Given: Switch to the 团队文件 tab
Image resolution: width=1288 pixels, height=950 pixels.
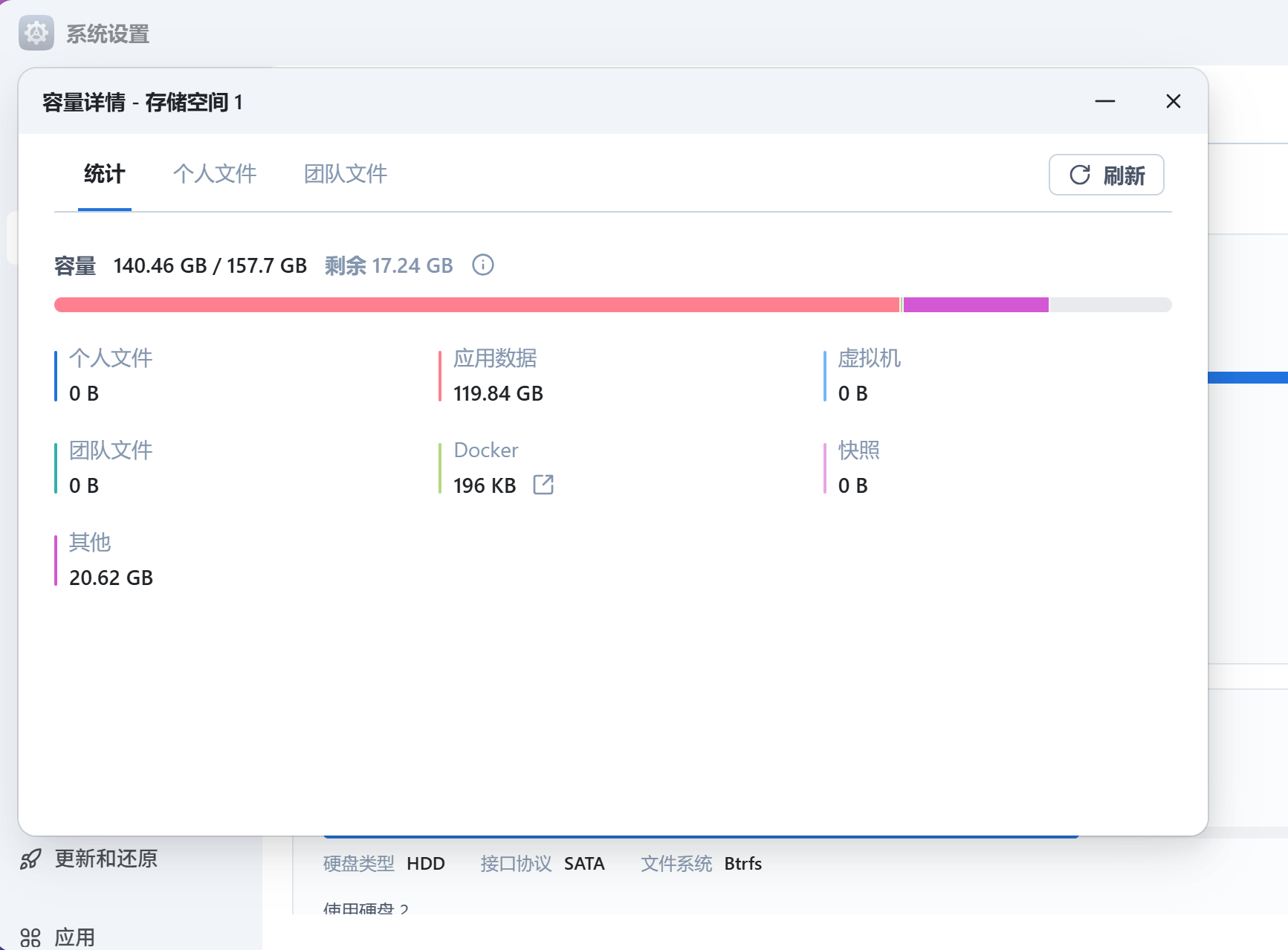Looking at the screenshot, I should [x=345, y=174].
